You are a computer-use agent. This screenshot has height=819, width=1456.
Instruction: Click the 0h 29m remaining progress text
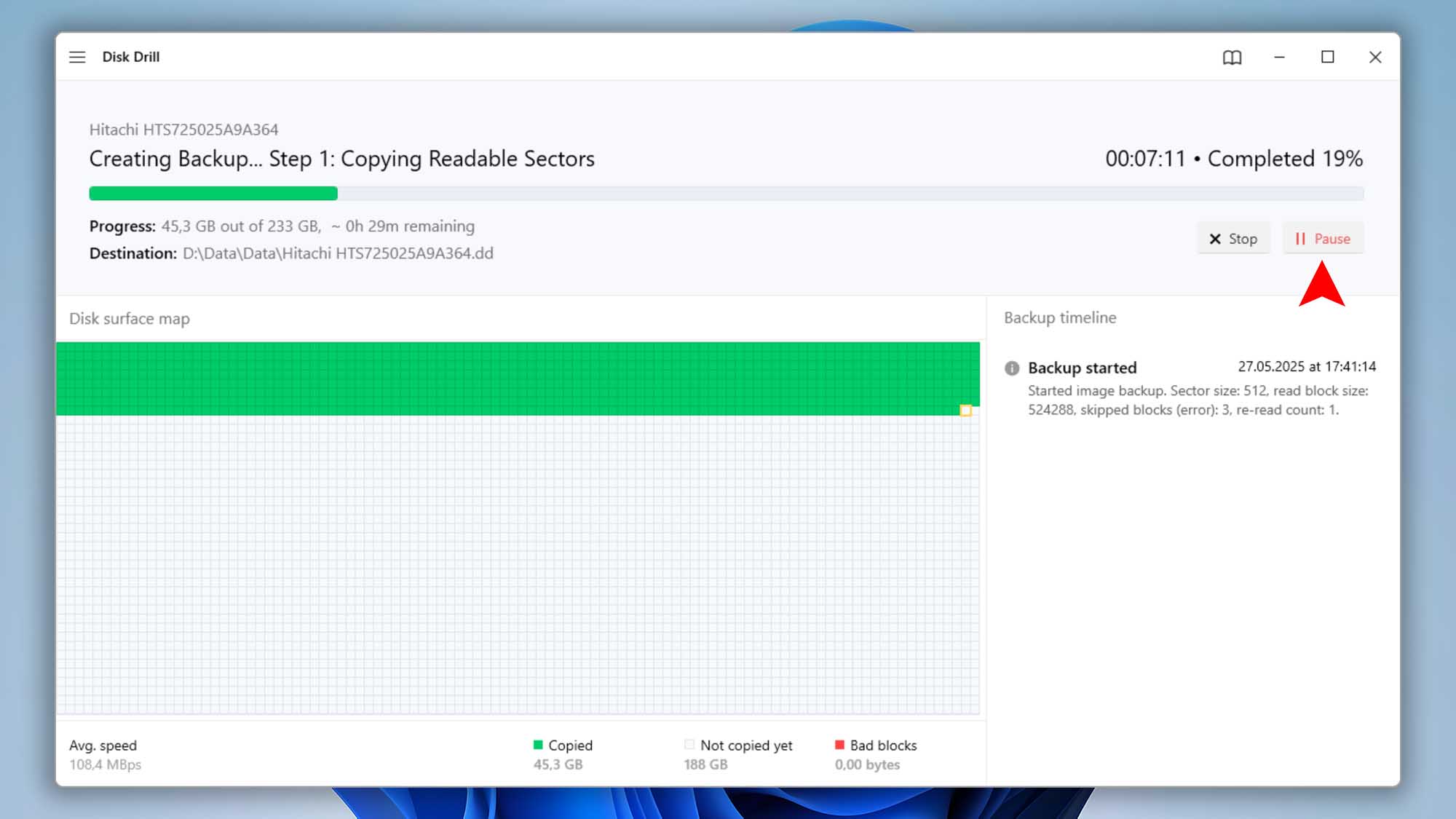pyautogui.click(x=403, y=226)
